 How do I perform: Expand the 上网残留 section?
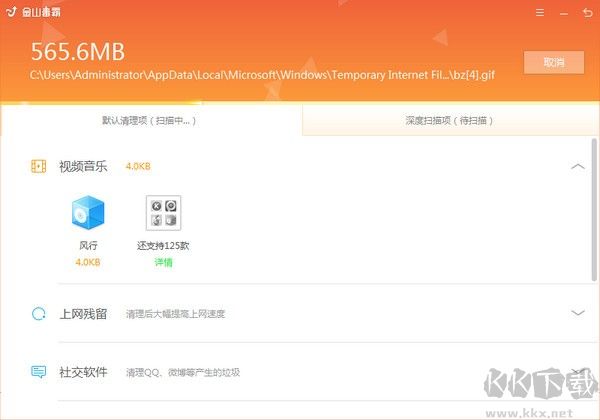point(578,313)
